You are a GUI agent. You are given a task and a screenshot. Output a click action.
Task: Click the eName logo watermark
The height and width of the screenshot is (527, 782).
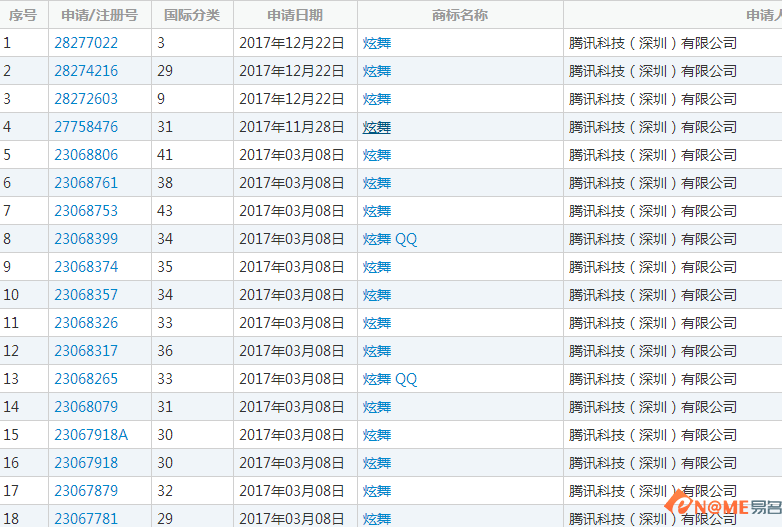[x=725, y=506]
